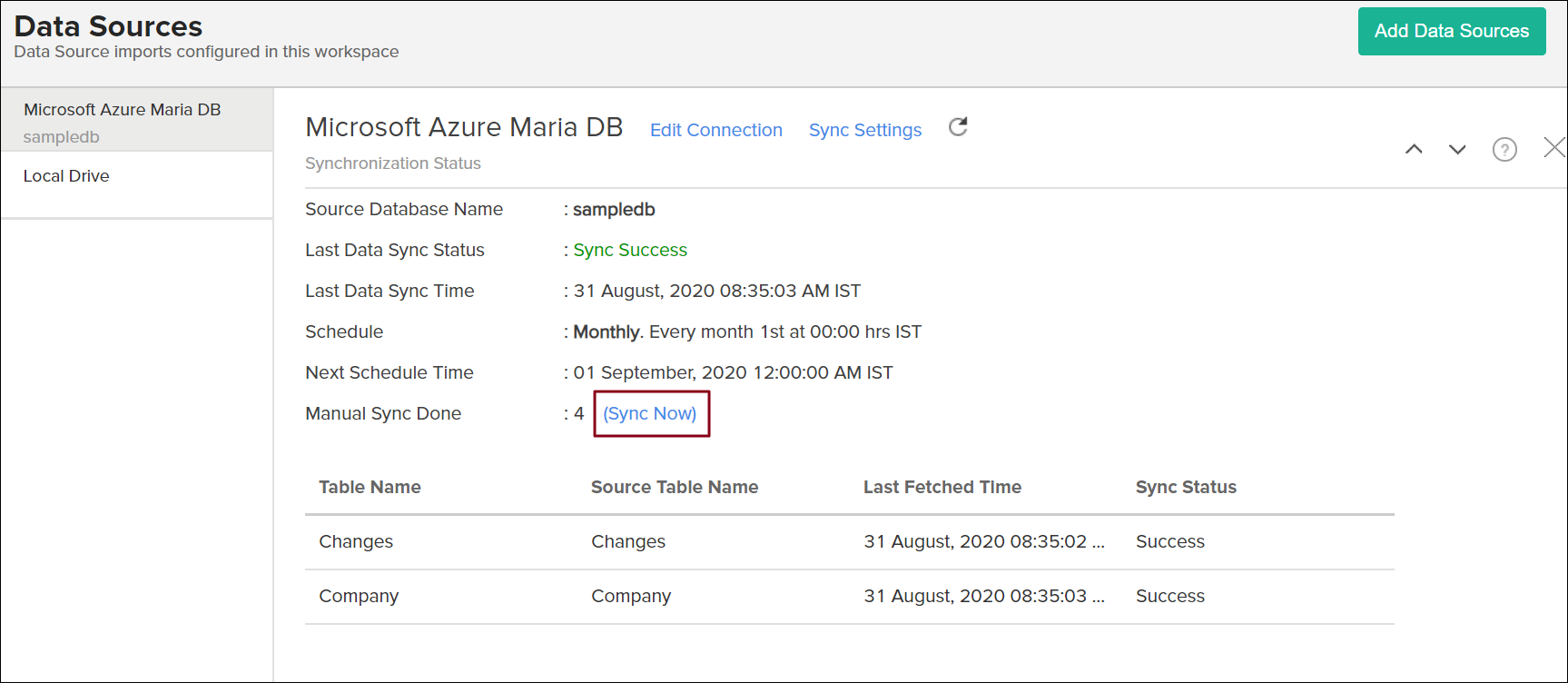The image size is (1568, 683).
Task: Select the Company table row name
Action: (359, 596)
